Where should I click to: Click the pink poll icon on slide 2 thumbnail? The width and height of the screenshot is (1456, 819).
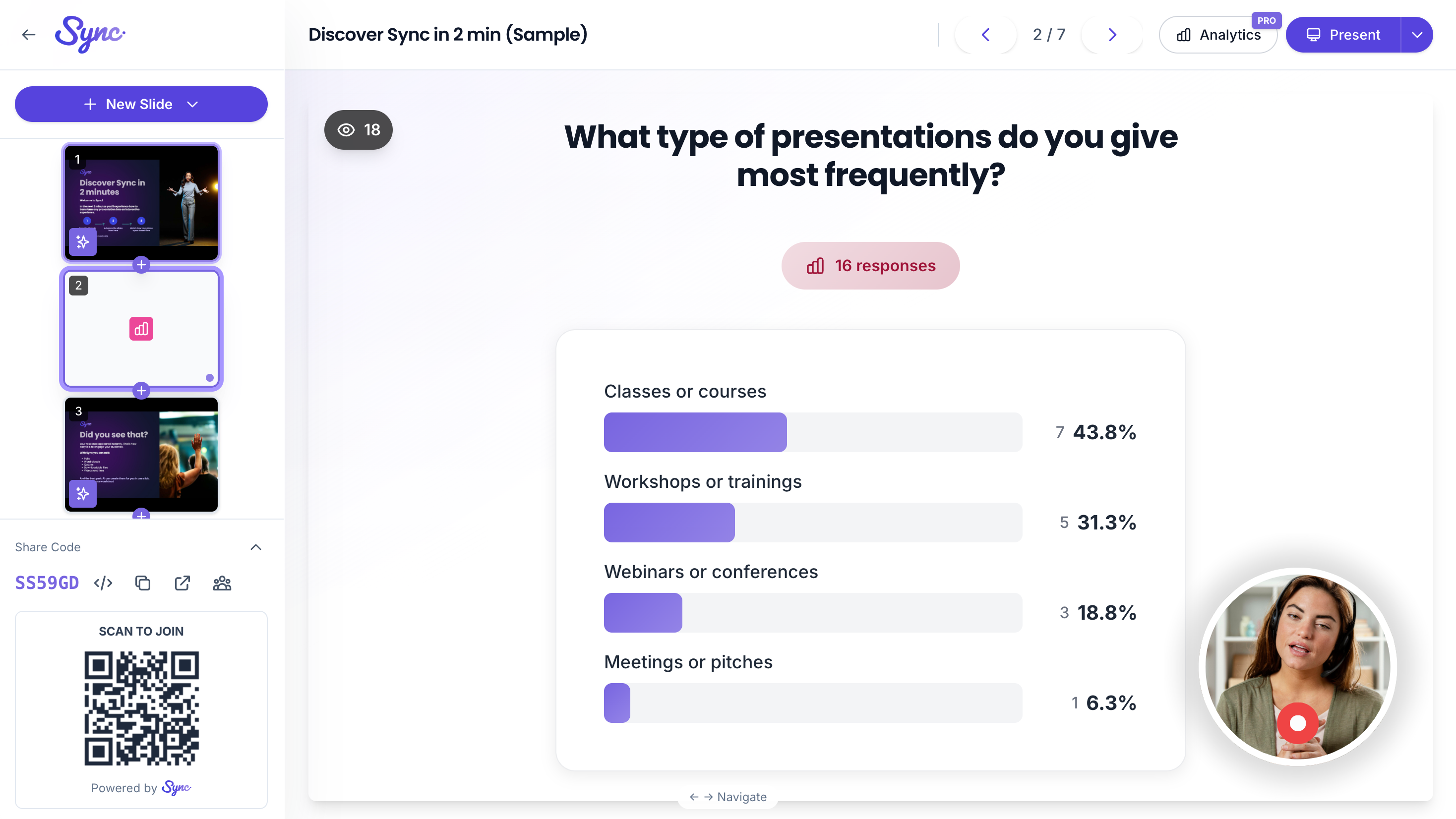[141, 328]
